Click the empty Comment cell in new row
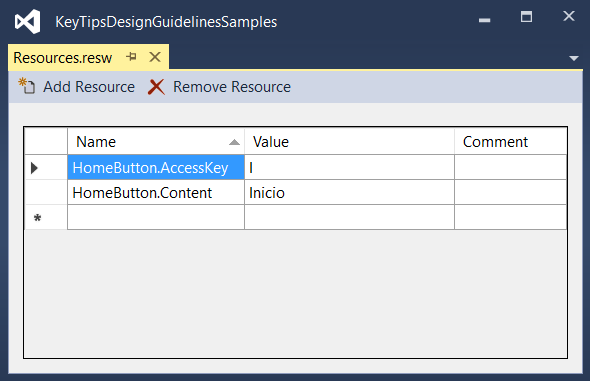 click(510, 217)
